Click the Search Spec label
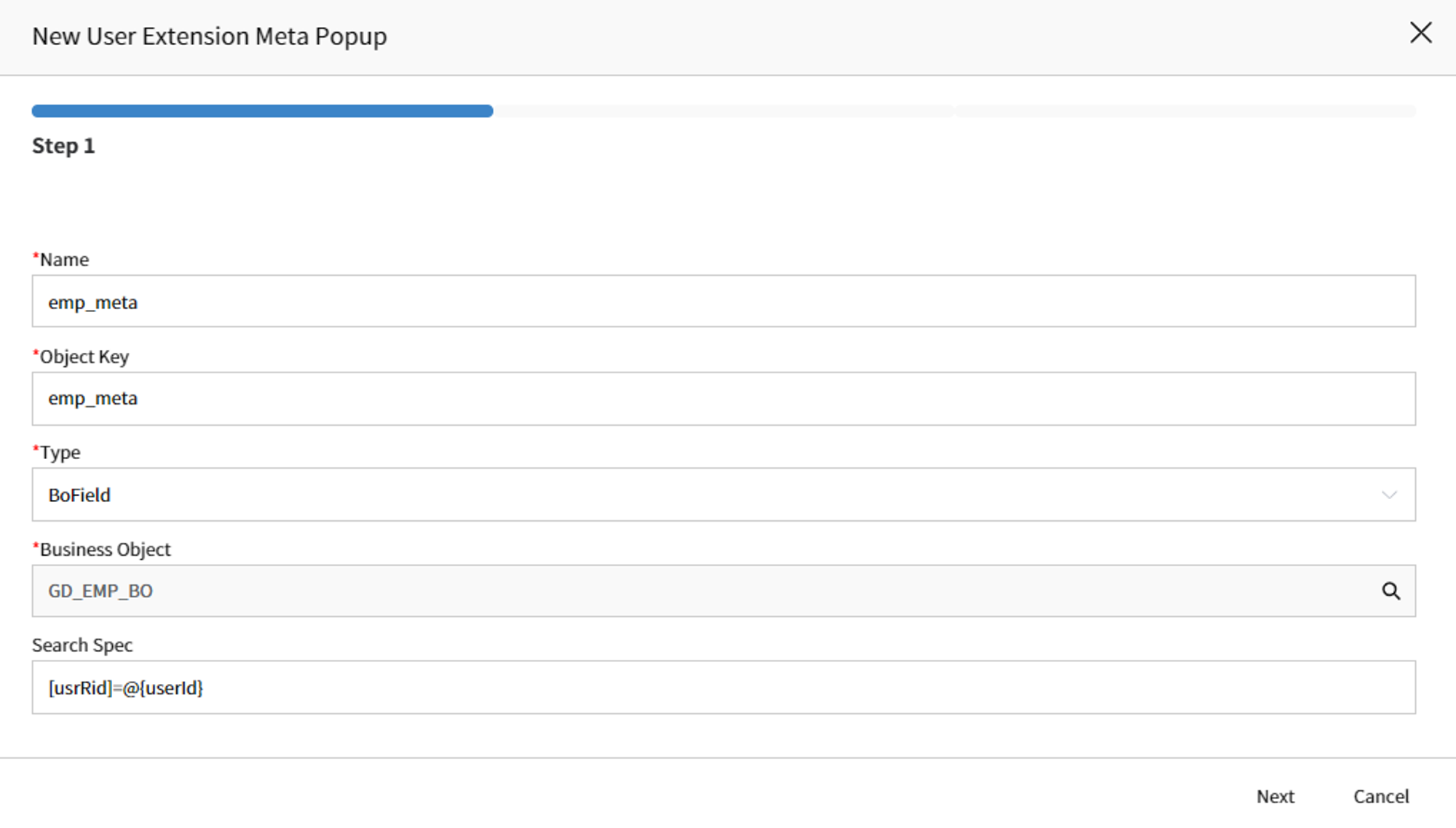The width and height of the screenshot is (1456, 828). pos(82,645)
